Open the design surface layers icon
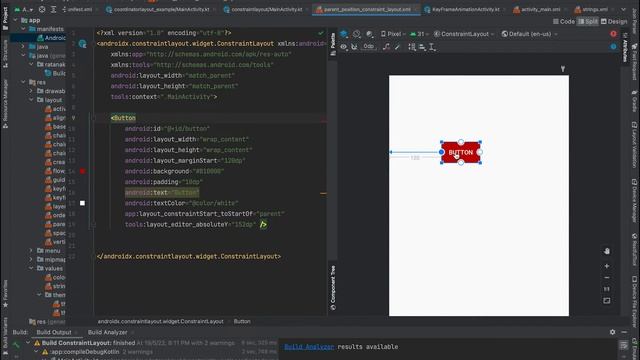 point(344,34)
